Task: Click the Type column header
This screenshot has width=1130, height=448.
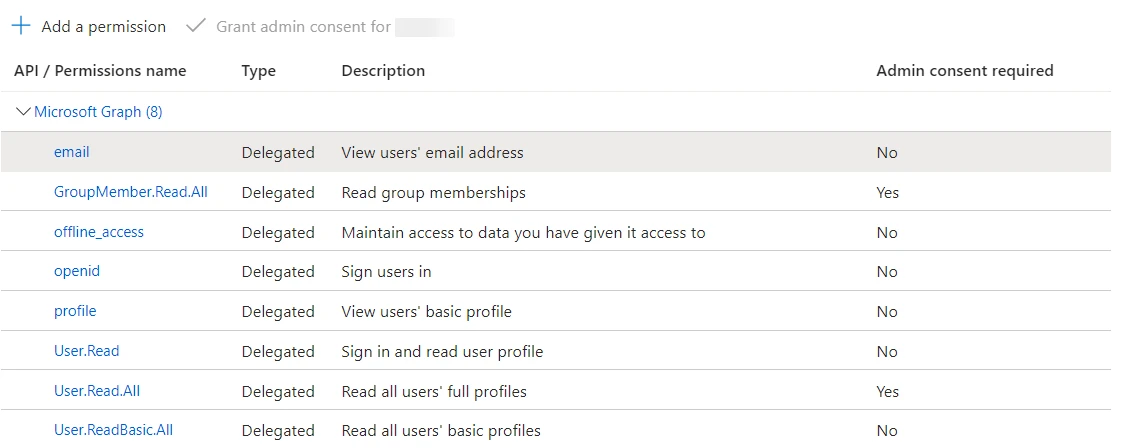Action: [x=259, y=71]
